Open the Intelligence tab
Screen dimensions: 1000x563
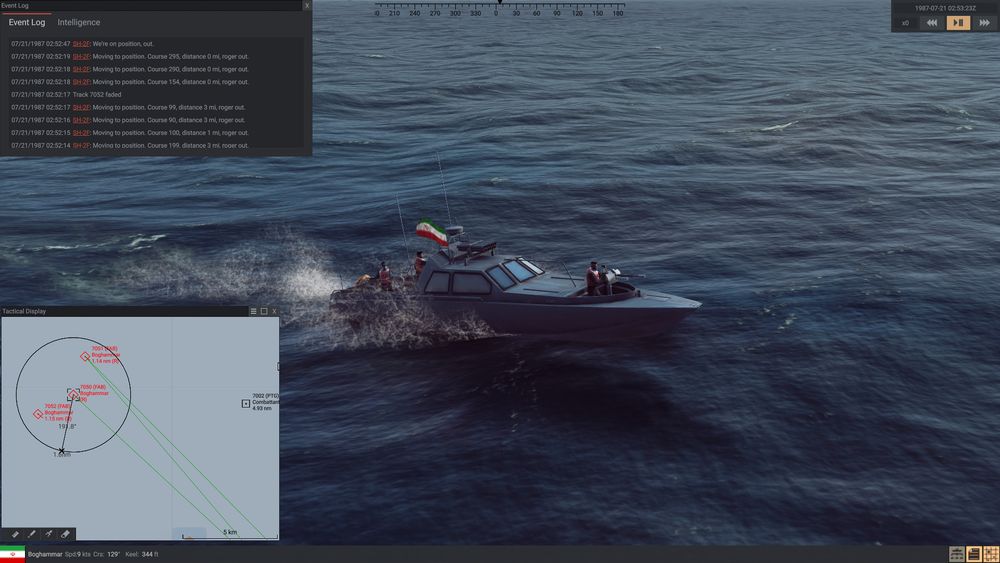78,22
